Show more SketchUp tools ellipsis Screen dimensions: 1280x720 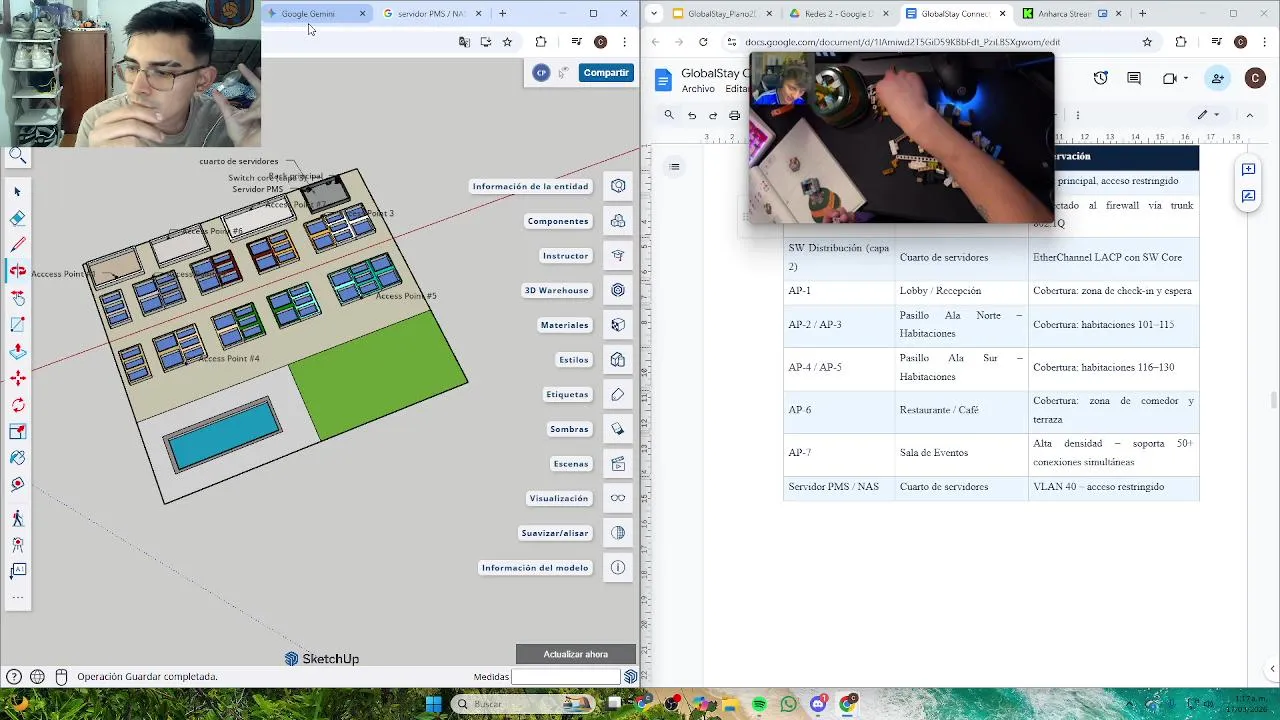17,597
